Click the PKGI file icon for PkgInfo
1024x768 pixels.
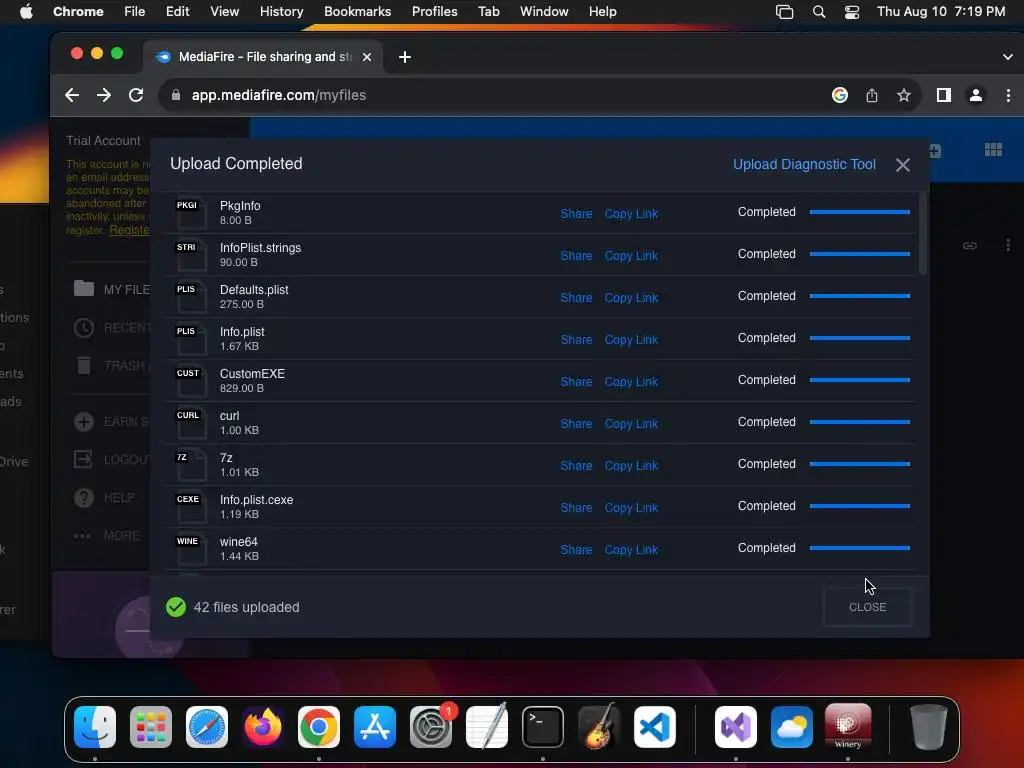tap(190, 212)
